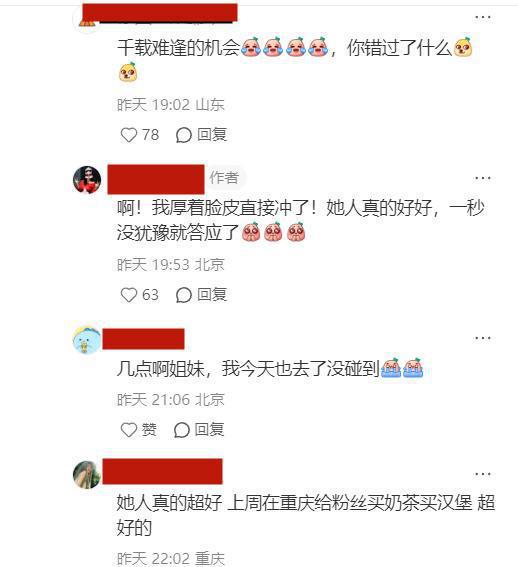
Task: Open more options for the author's comment
Action: 483,178
